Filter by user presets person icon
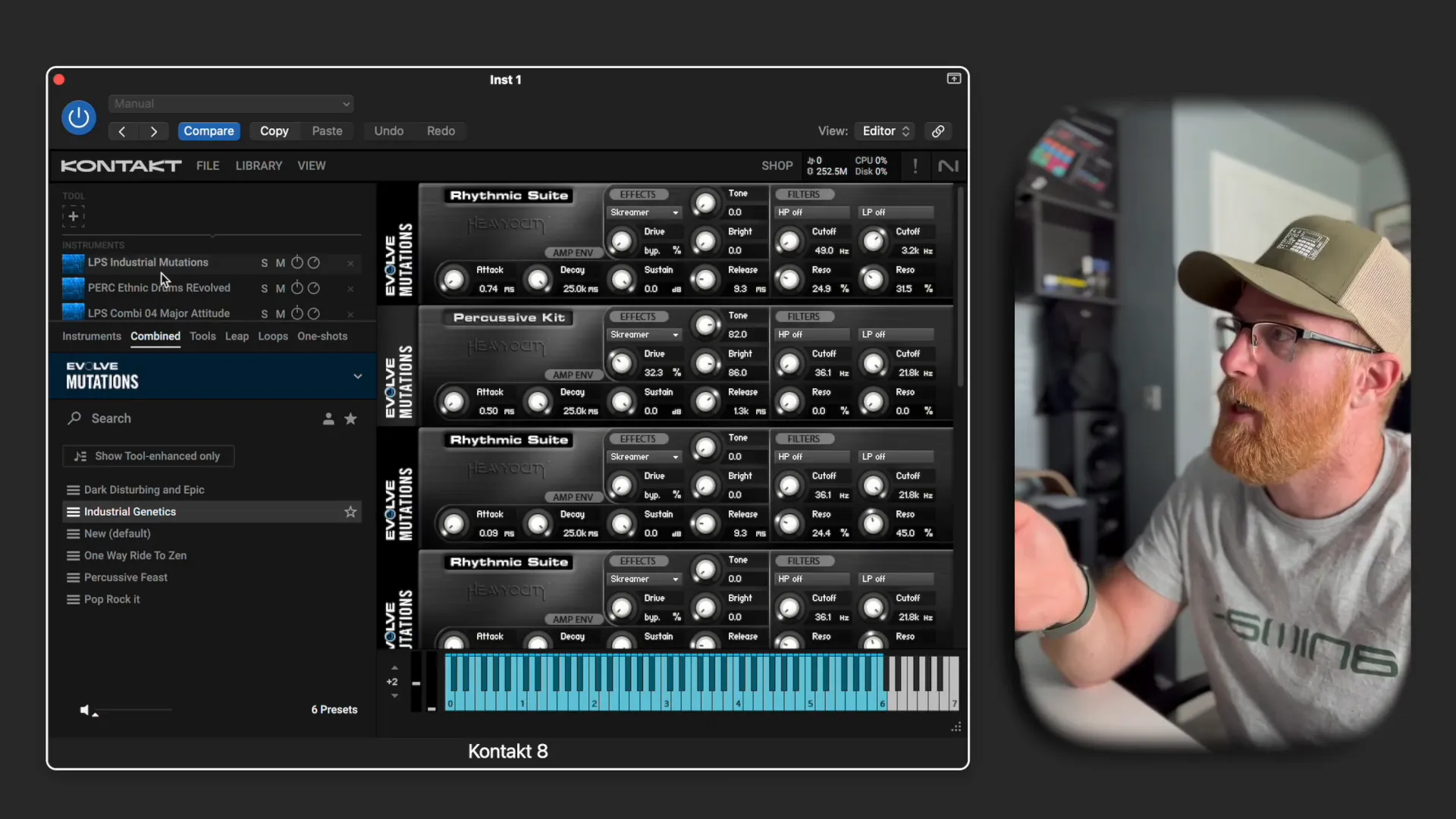 pyautogui.click(x=328, y=419)
